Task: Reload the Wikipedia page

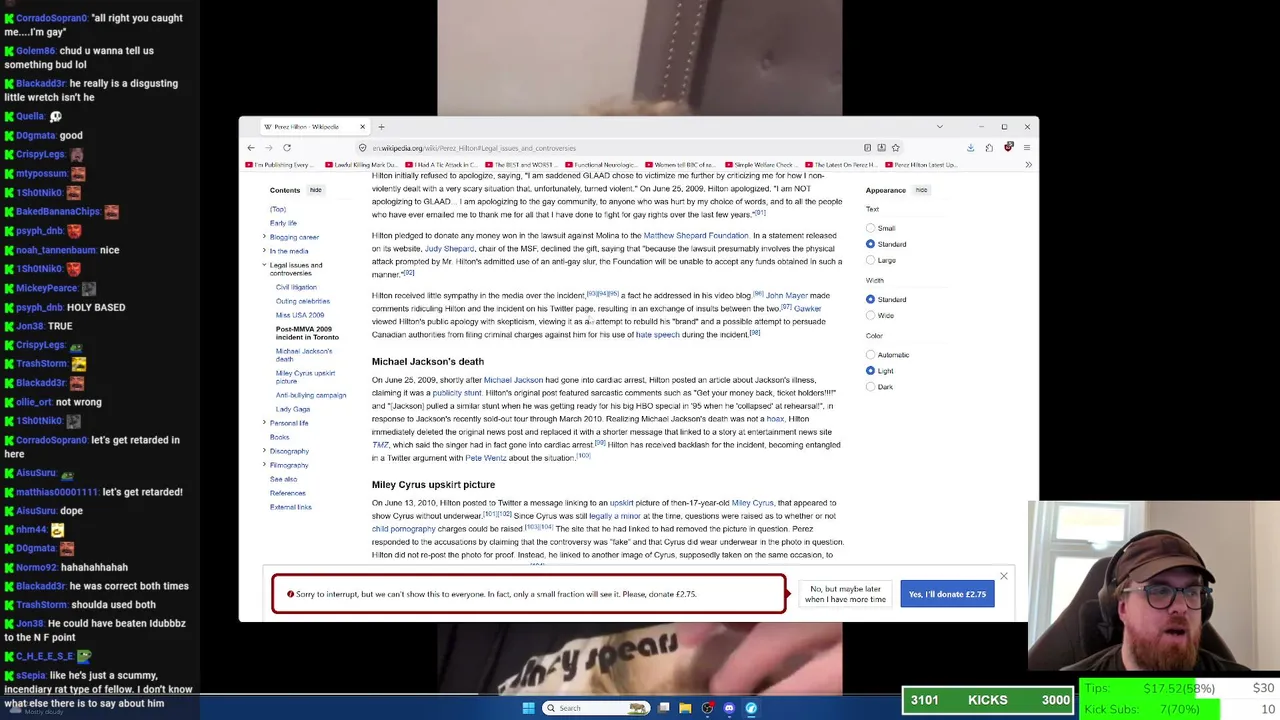Action: pyautogui.click(x=287, y=148)
